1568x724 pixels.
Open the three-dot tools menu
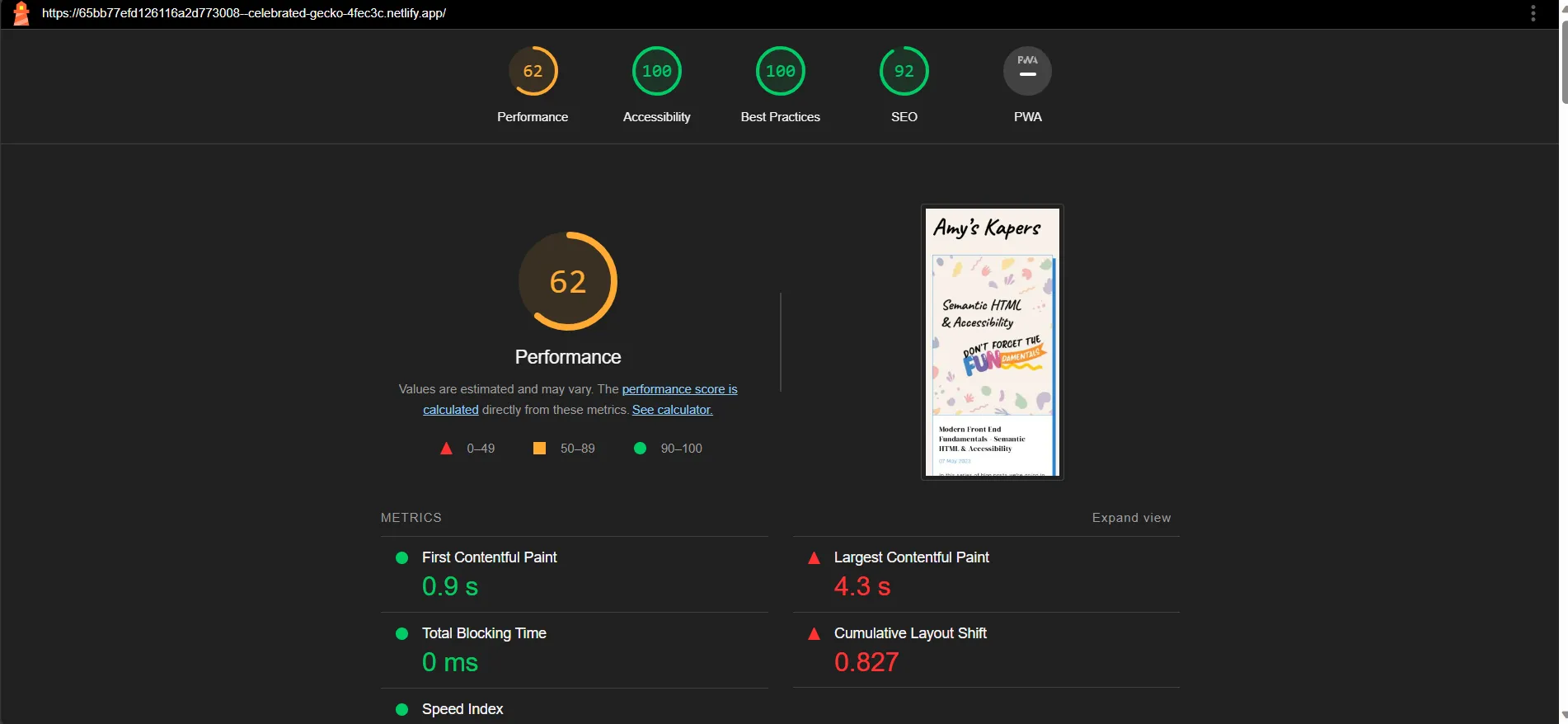1533,13
